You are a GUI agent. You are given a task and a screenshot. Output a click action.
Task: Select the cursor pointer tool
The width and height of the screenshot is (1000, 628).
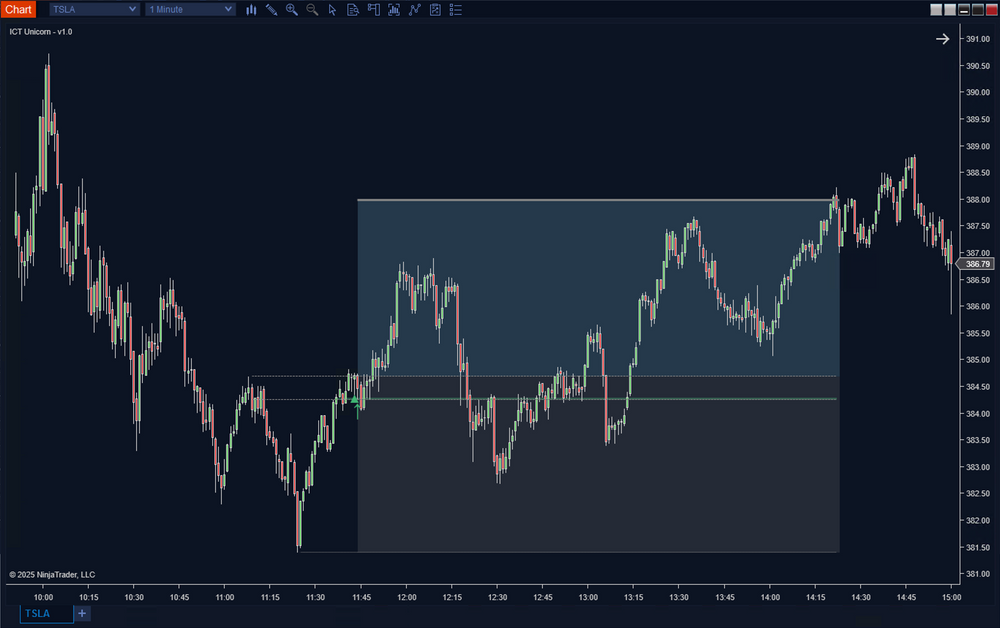point(333,9)
